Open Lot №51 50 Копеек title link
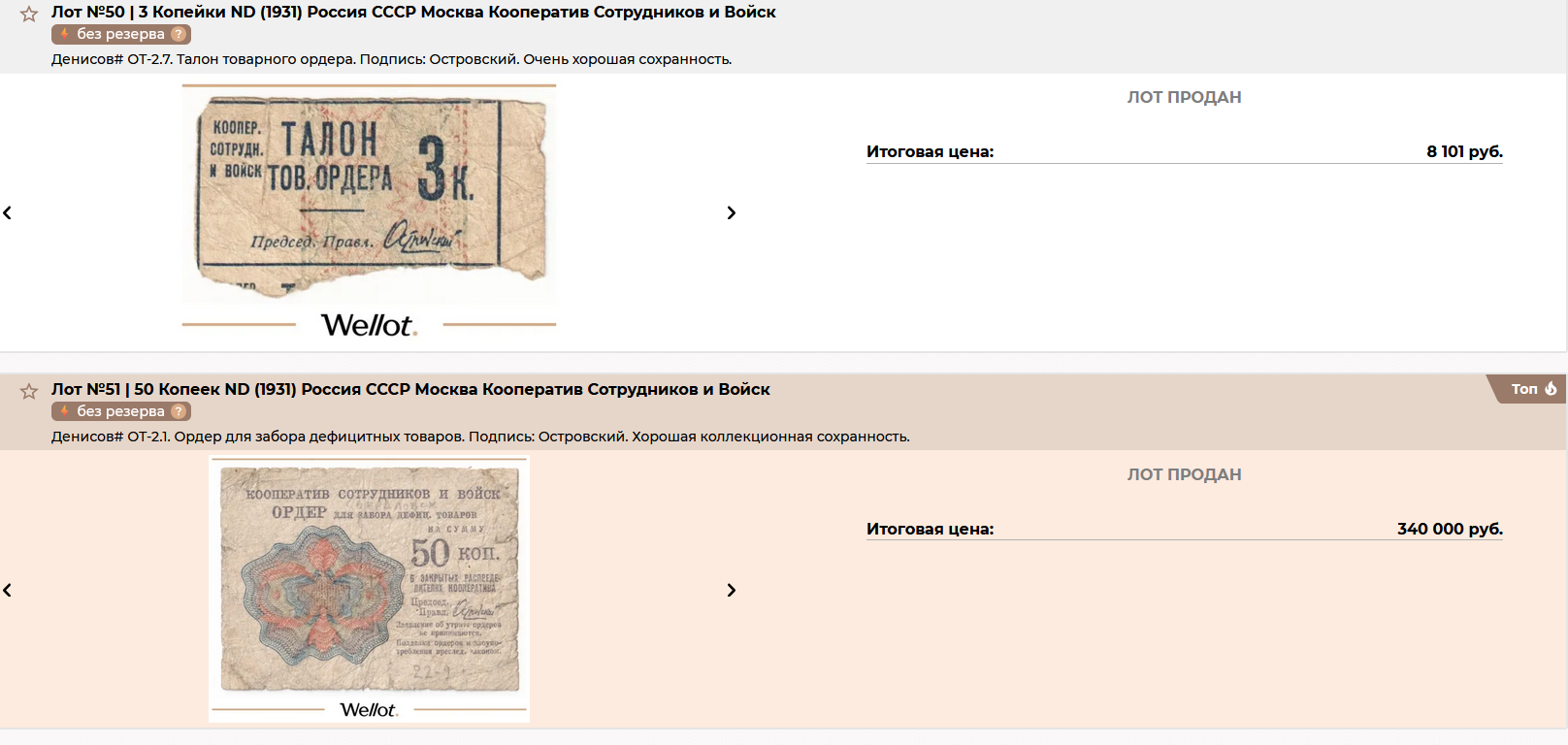Viewport: 1568px width, 745px height. (410, 389)
